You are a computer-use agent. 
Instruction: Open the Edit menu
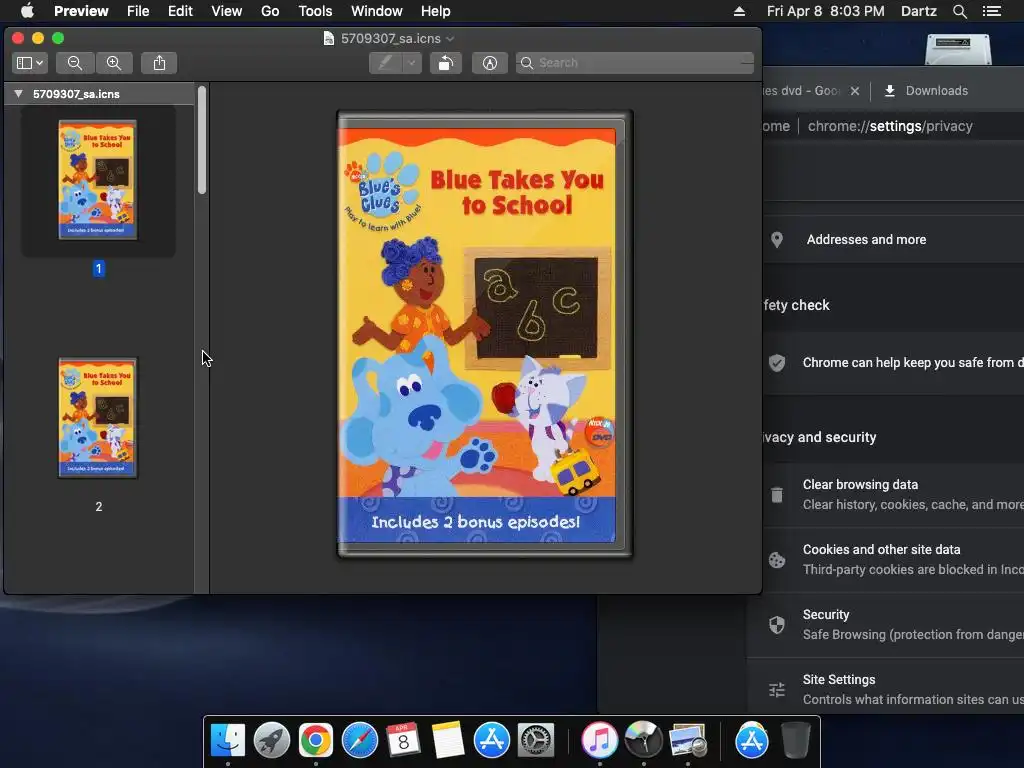tap(180, 11)
